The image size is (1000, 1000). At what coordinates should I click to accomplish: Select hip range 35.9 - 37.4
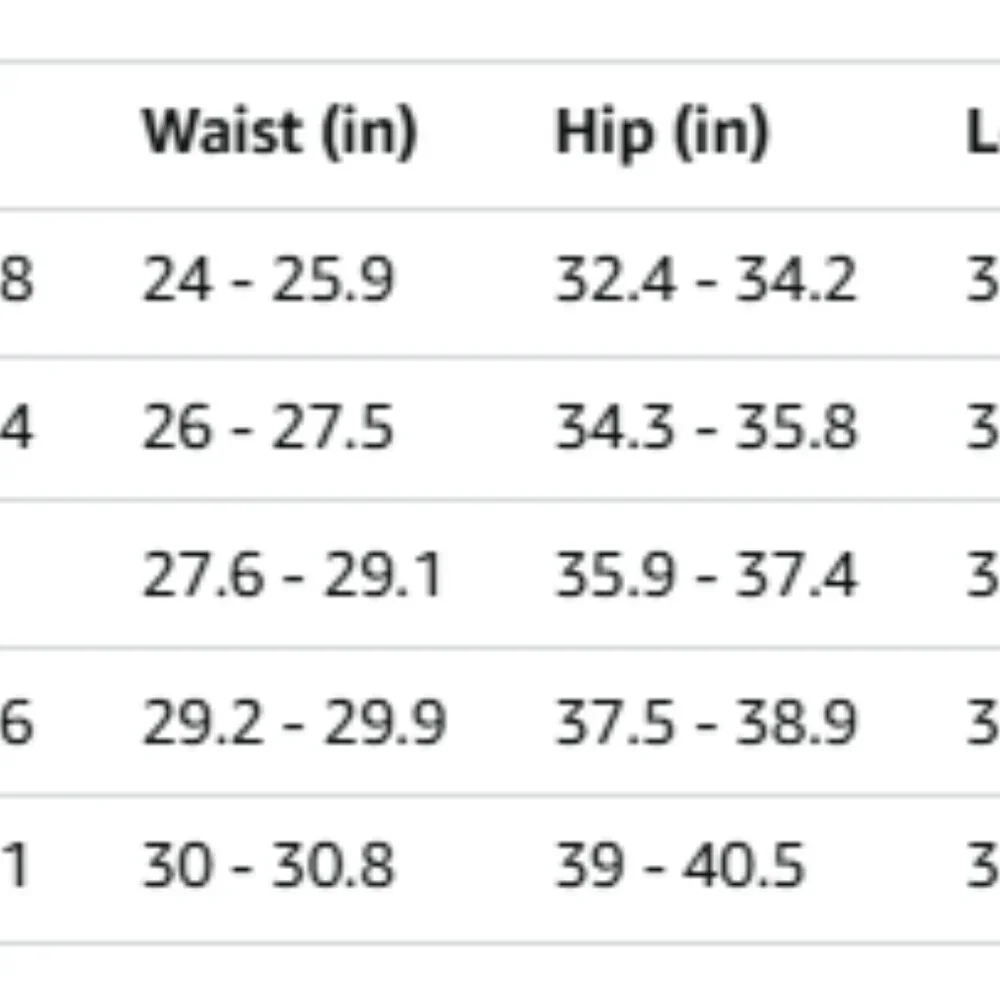coord(706,575)
